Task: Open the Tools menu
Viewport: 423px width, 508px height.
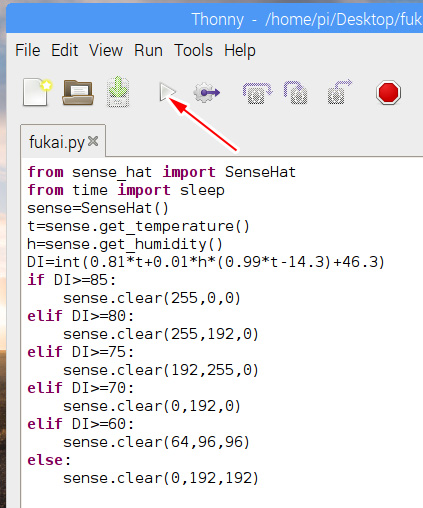Action: 193,51
